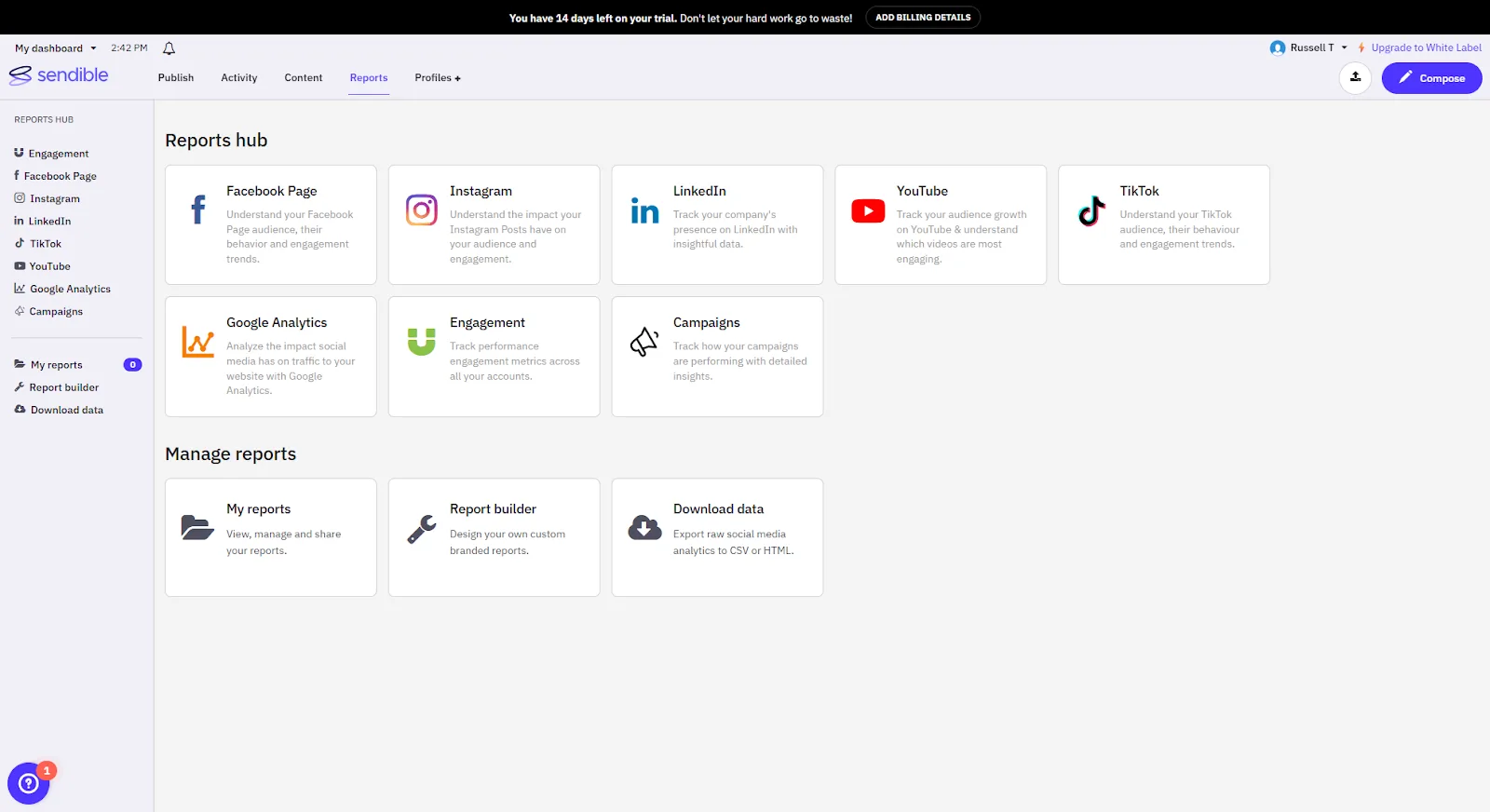
Task: Select LinkedIn in the reports sidebar
Action: tap(49, 222)
